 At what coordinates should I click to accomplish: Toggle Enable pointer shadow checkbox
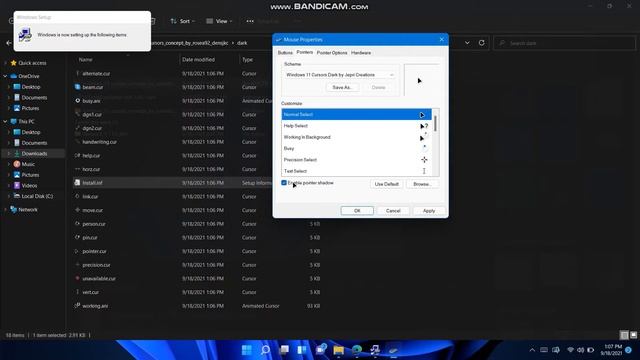(x=284, y=183)
